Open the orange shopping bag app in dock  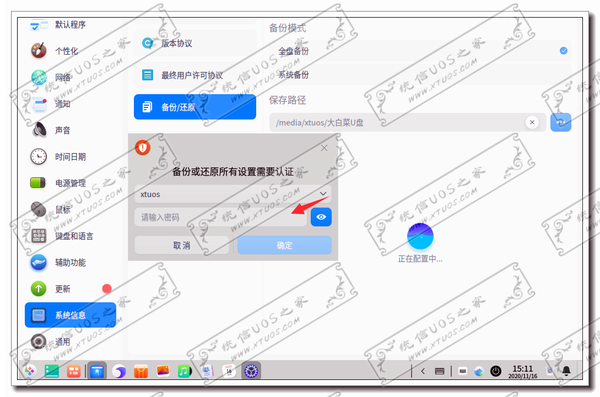click(141, 371)
